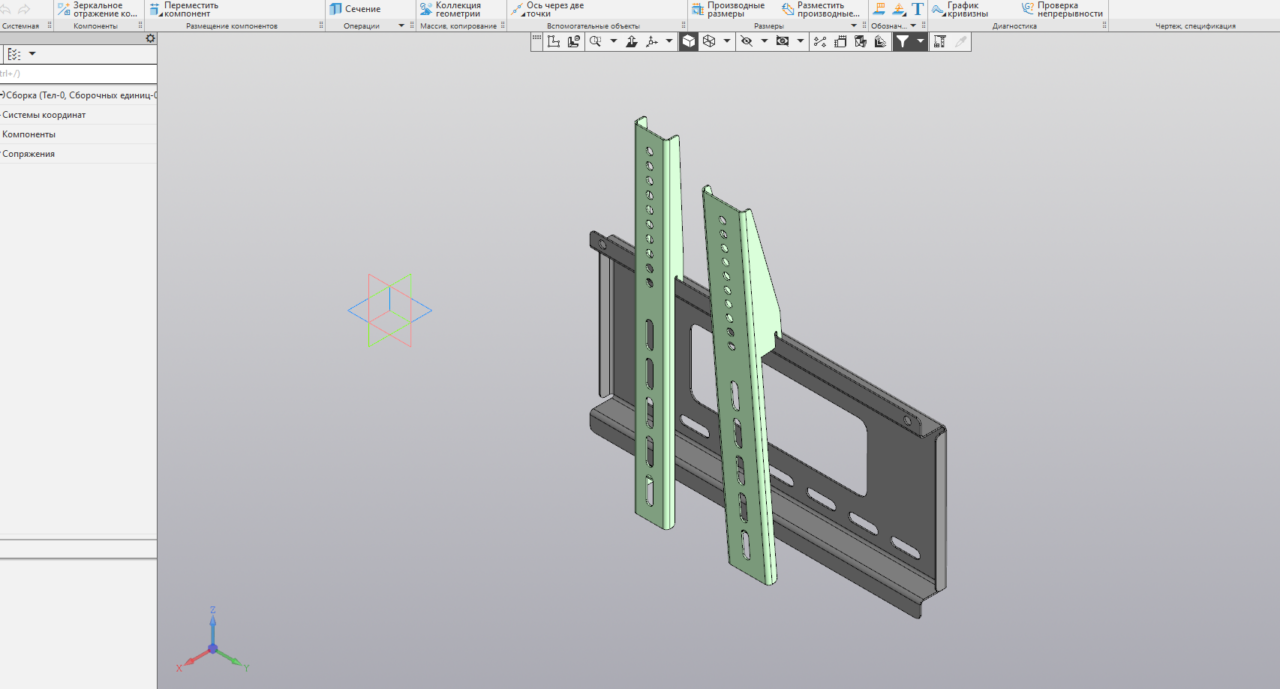This screenshot has height=689, width=1280.
Task: Switch to wireframe display cube
Action: pos(709,41)
